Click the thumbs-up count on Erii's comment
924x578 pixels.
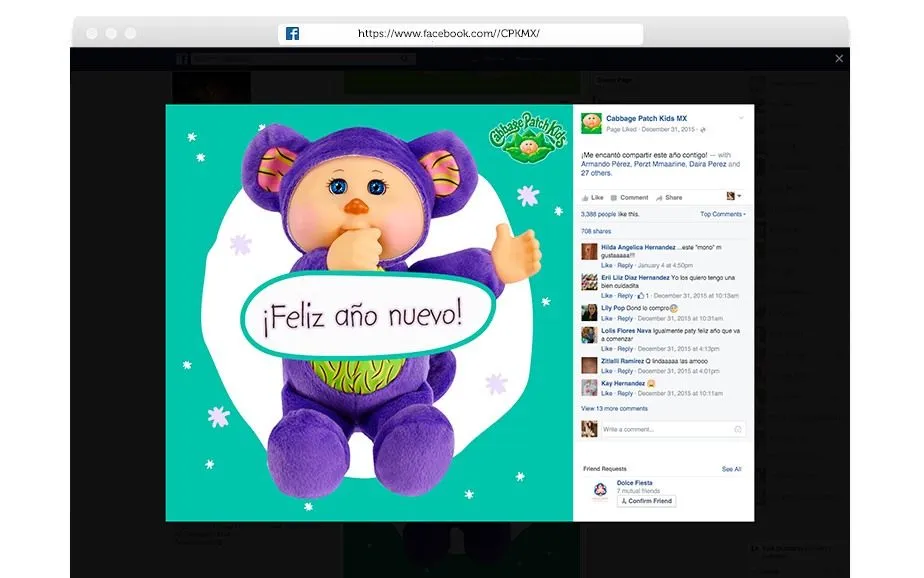tap(643, 296)
